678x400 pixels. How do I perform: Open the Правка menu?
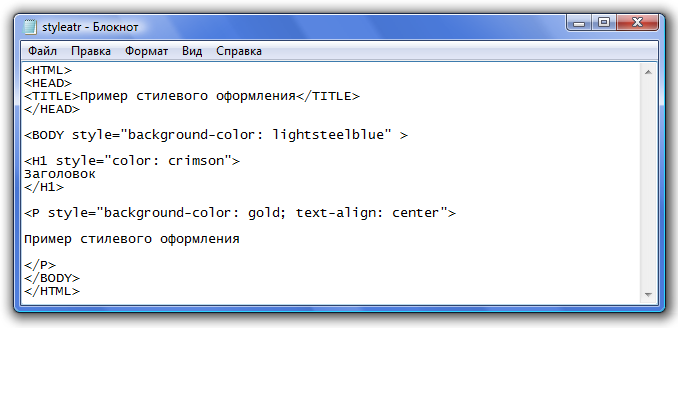[x=91, y=51]
